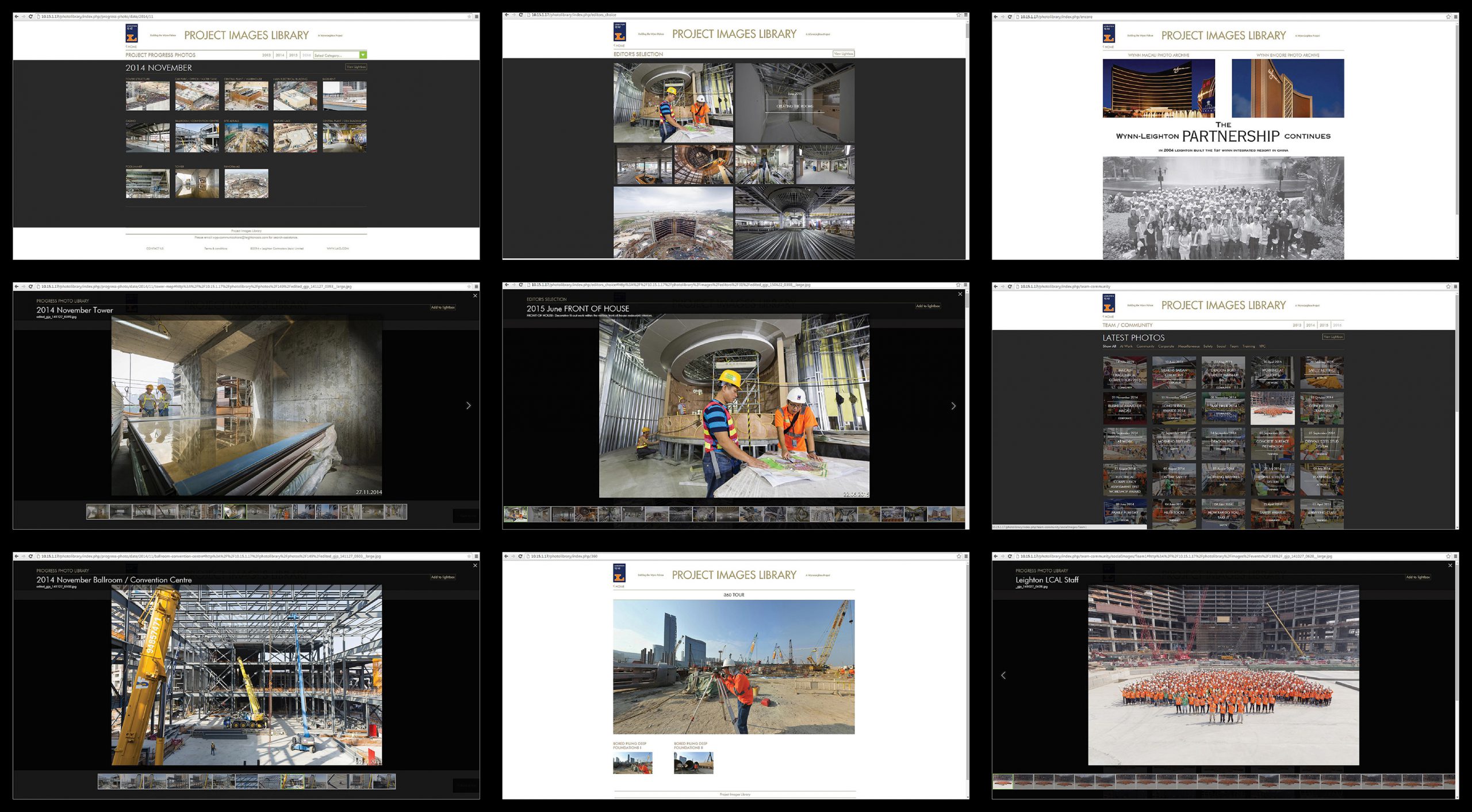Add the Ballroom / Convention Centre photo to lightbox
The width and height of the screenshot is (1472, 812).
coord(443,577)
